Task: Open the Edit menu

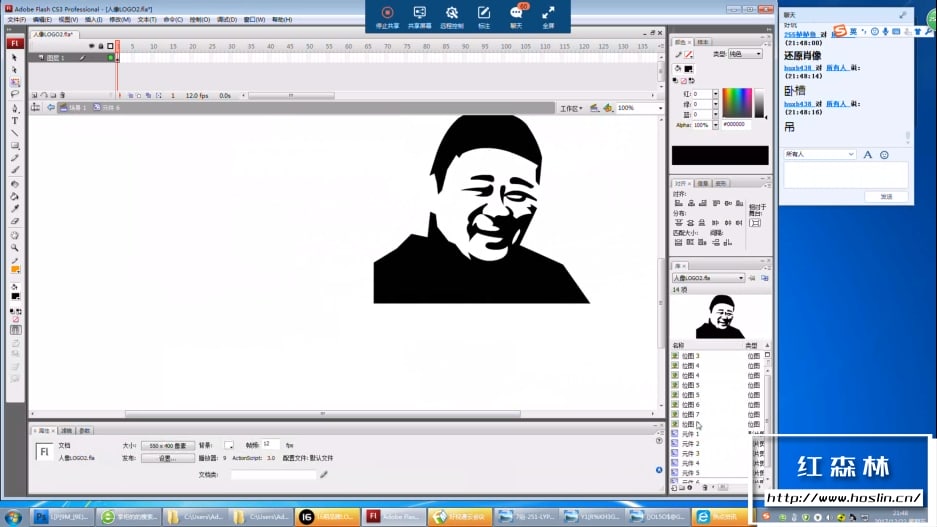Action: 42,20
